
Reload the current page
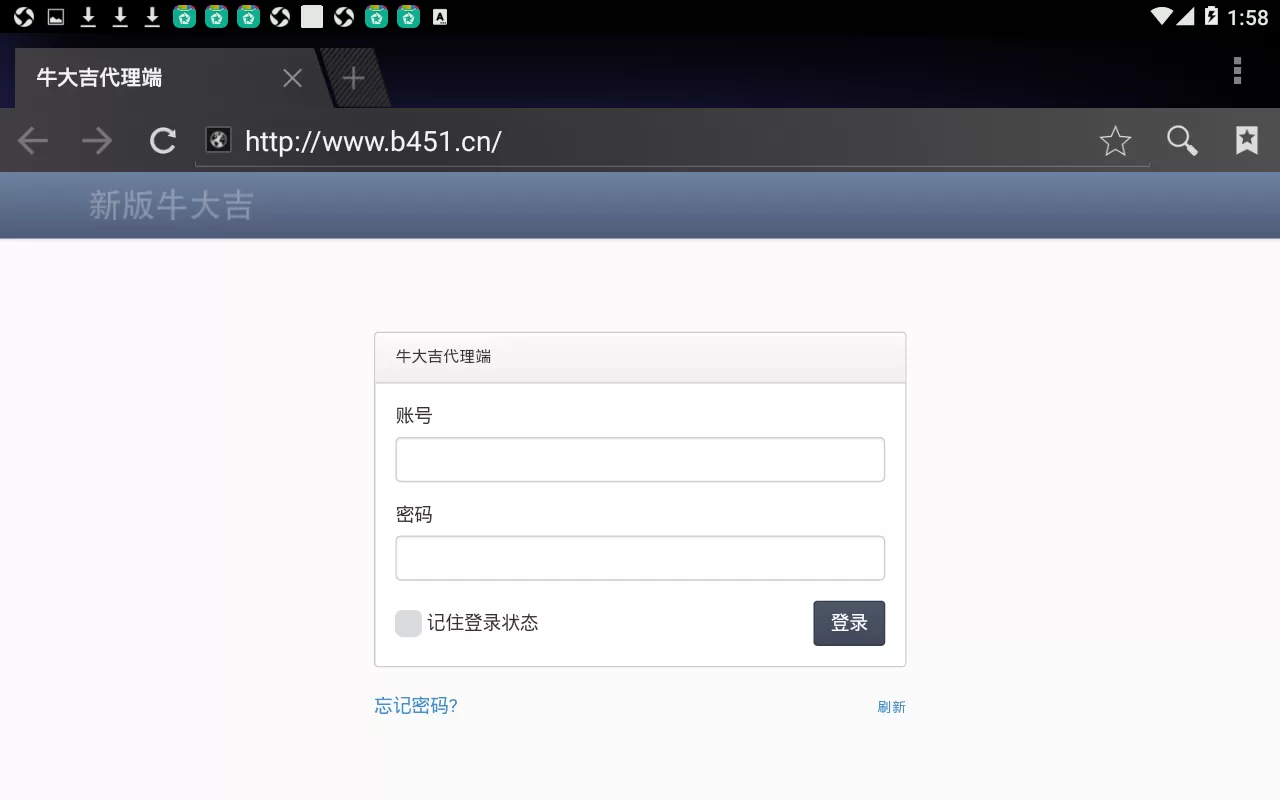pos(162,140)
